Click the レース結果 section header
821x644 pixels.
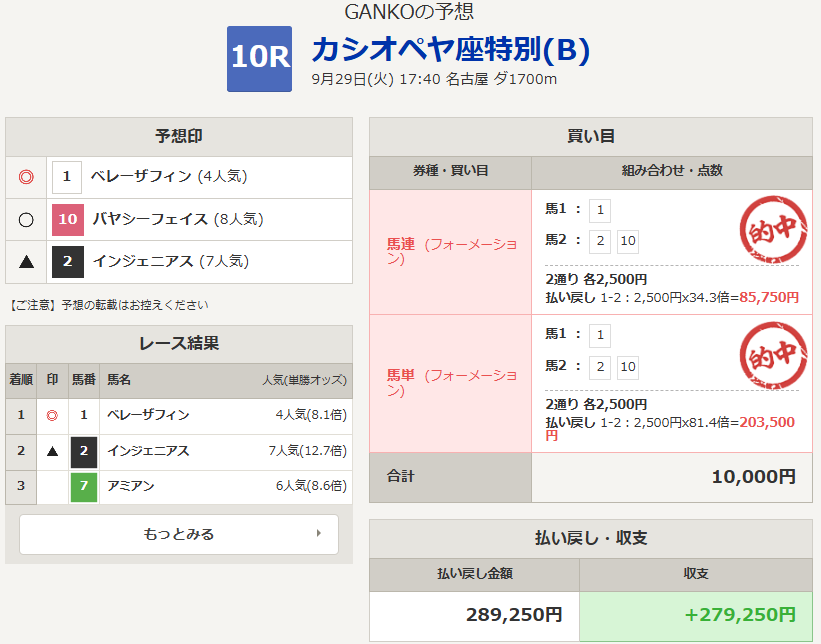(x=179, y=344)
